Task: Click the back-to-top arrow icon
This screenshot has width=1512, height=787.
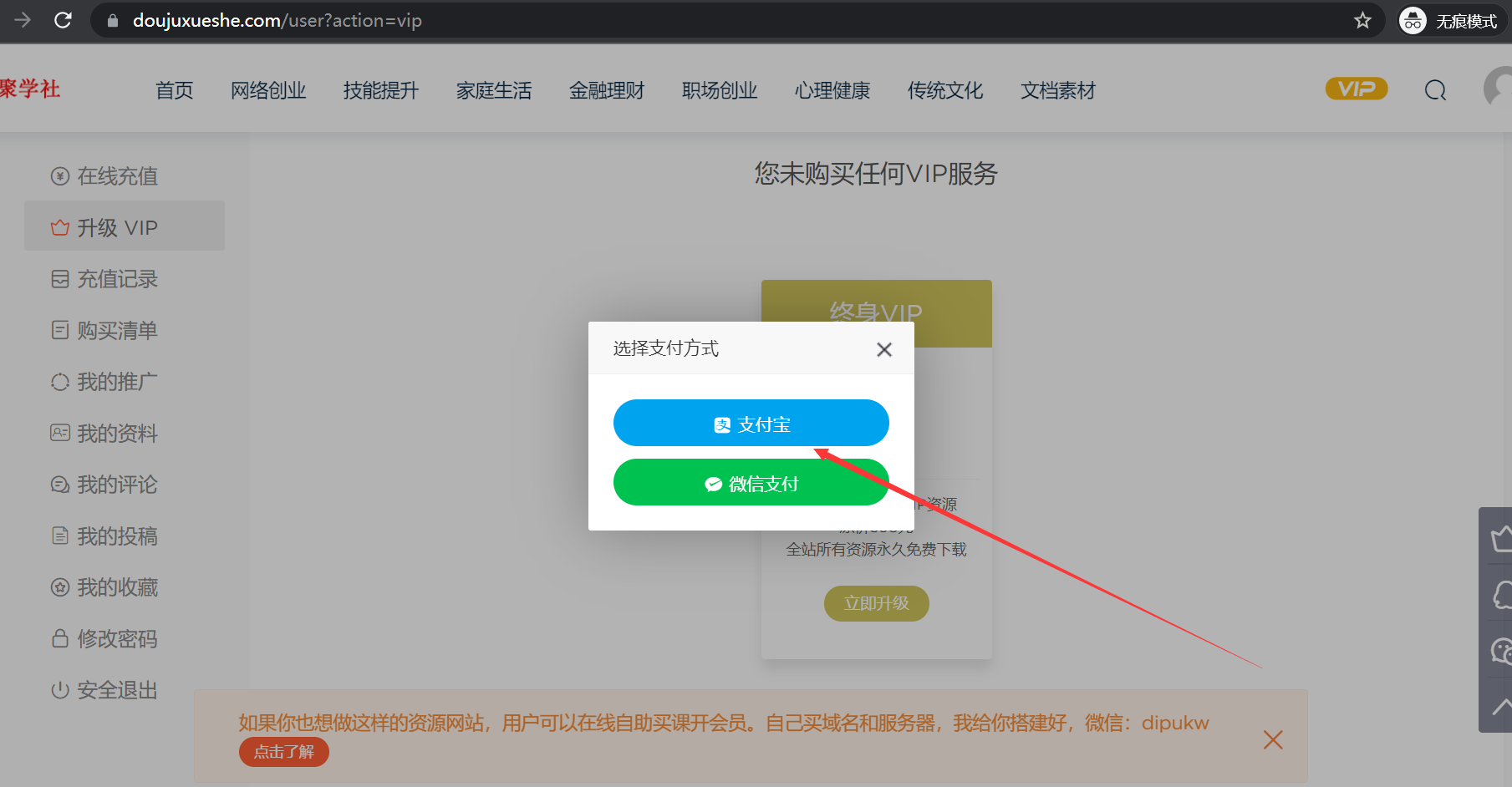Action: click(x=1501, y=707)
